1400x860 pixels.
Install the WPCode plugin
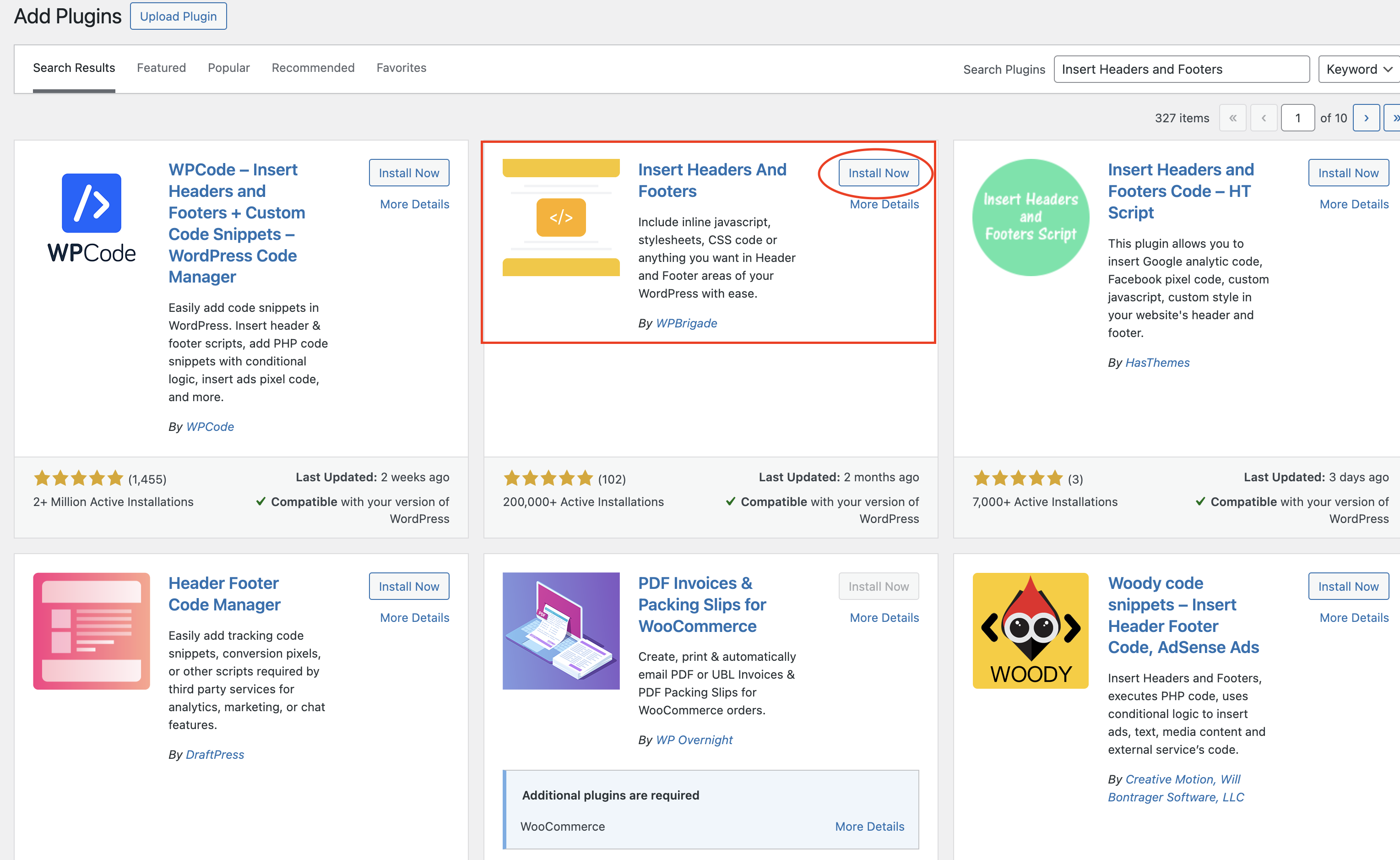pos(409,173)
